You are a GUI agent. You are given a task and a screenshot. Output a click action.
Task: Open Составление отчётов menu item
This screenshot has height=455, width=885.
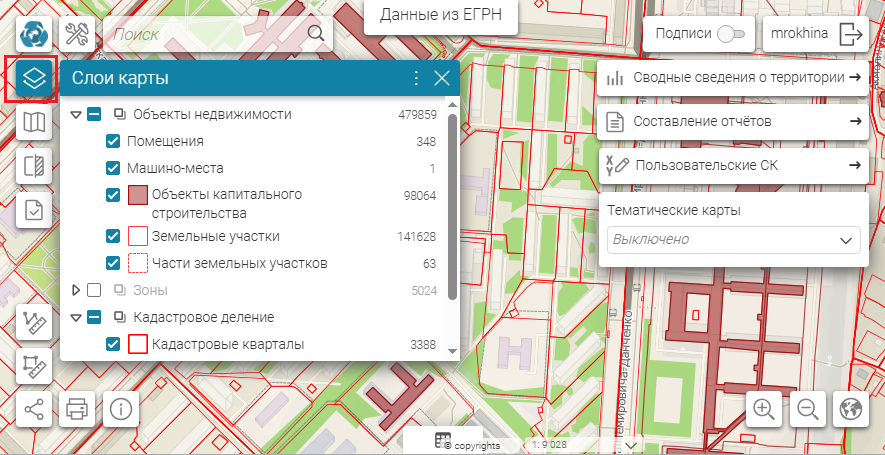click(x=733, y=122)
